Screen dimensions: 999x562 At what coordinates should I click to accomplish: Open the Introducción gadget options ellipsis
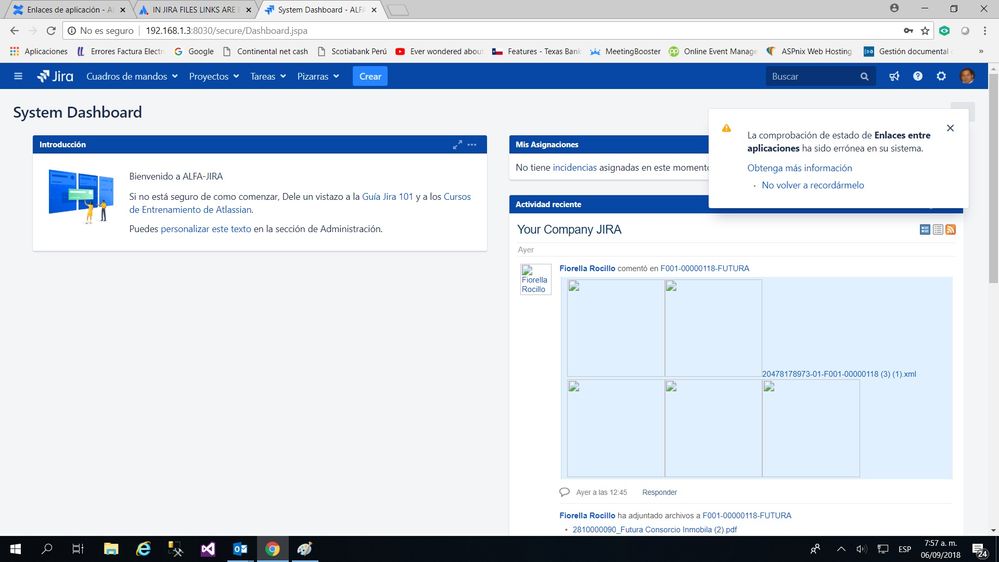pos(472,145)
